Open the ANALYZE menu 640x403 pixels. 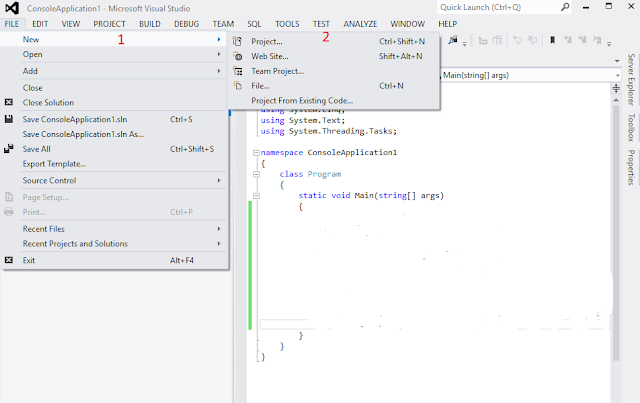(x=360, y=24)
